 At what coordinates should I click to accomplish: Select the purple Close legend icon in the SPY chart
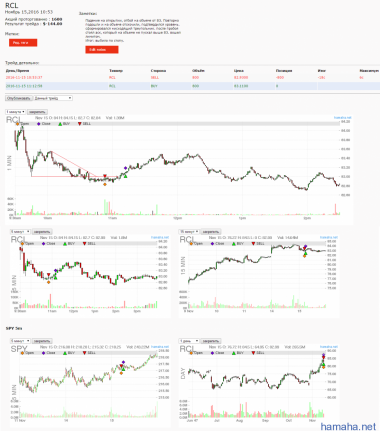[43, 353]
